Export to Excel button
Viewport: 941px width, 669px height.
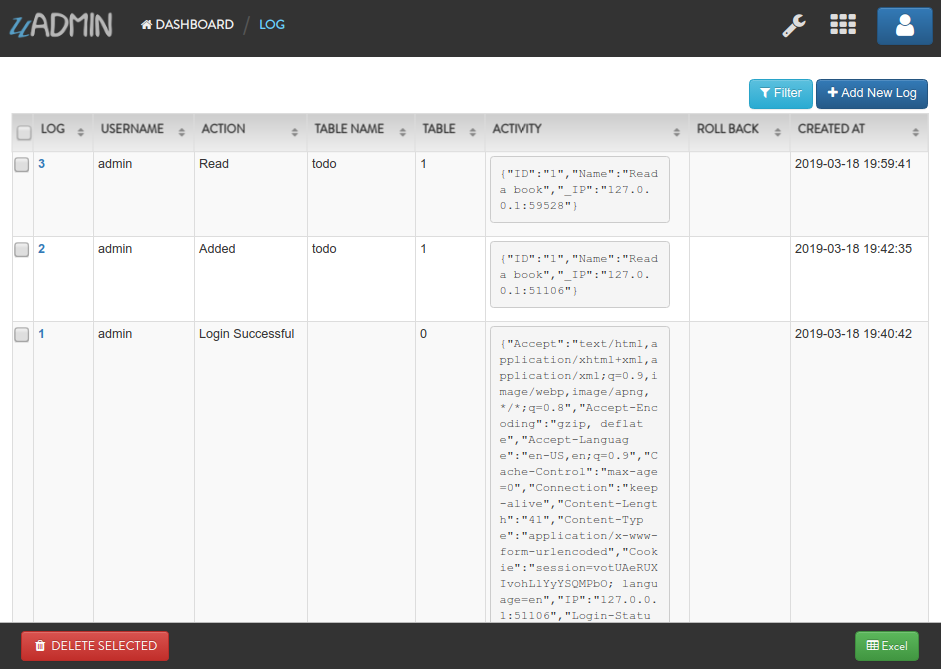click(x=886, y=646)
